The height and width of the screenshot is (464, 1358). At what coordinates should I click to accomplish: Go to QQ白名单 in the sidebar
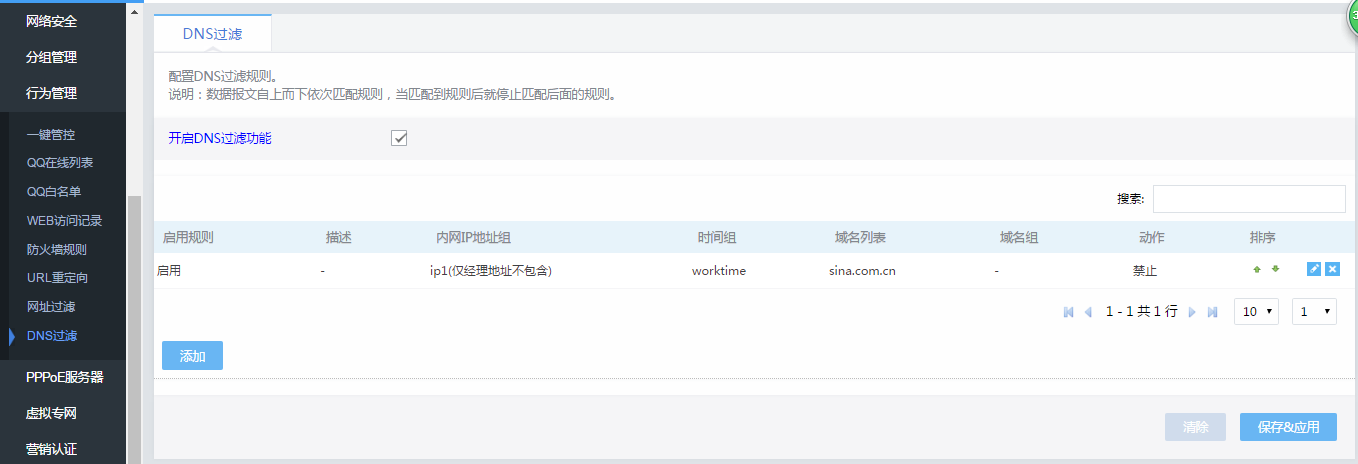[x=54, y=191]
